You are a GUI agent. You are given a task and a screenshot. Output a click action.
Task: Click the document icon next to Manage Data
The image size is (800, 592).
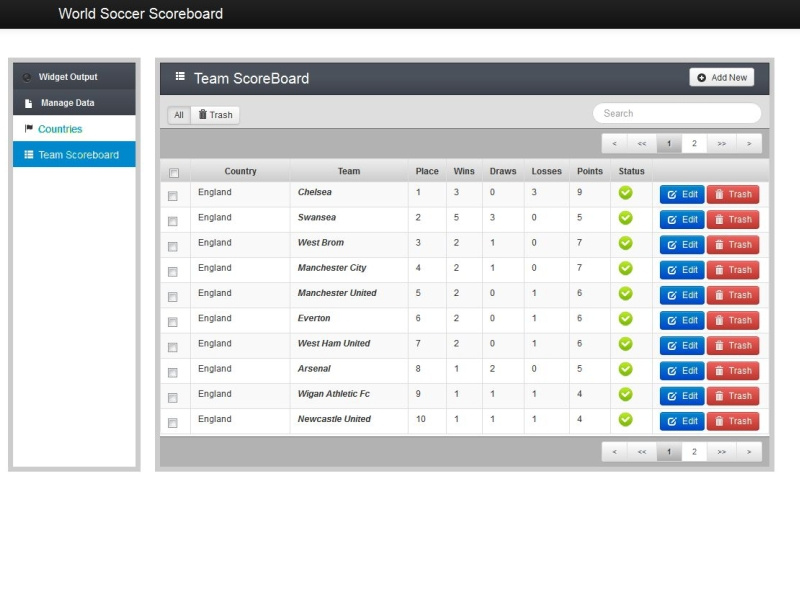click(x=27, y=102)
